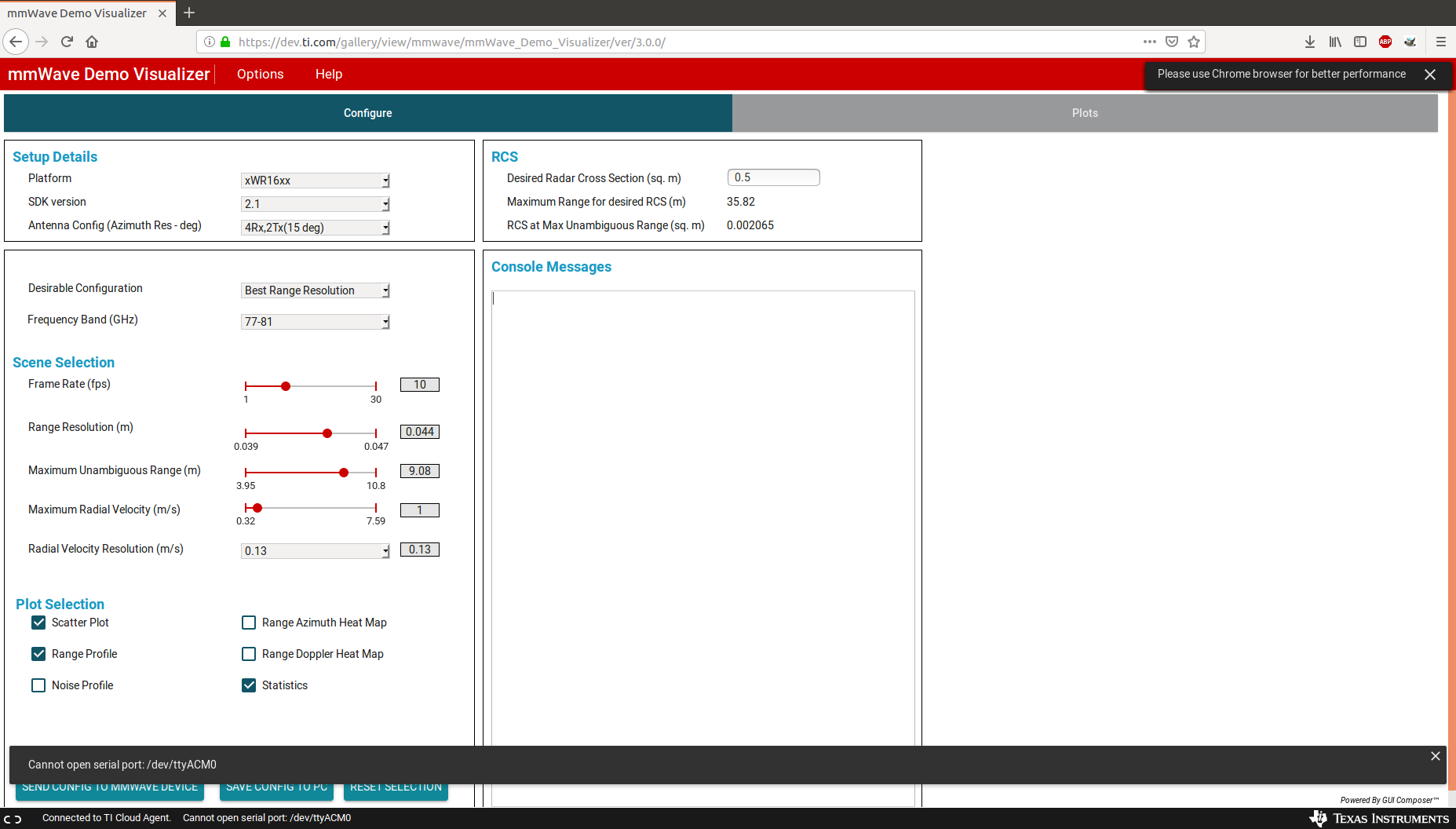The image size is (1456, 829).
Task: Switch to the Plots tab
Action: (1085, 113)
